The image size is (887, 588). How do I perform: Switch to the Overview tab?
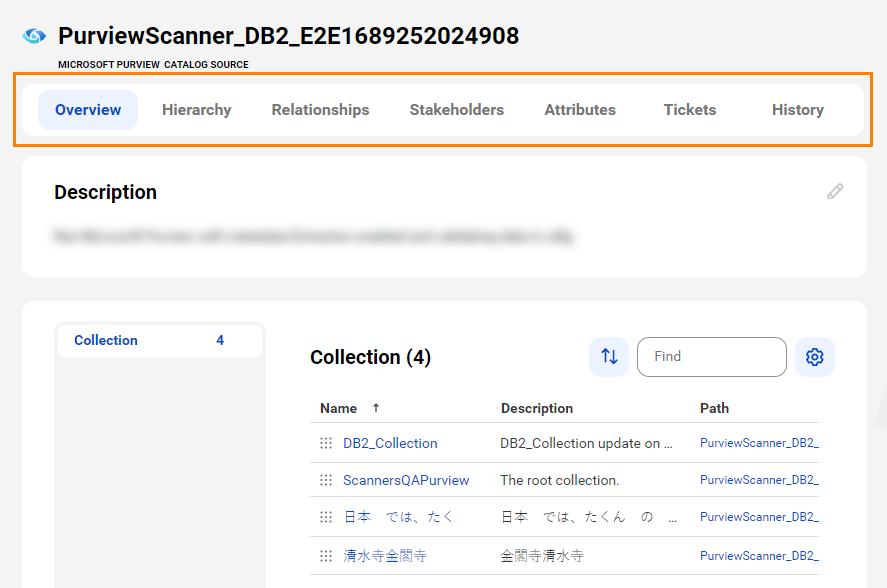[x=88, y=110]
